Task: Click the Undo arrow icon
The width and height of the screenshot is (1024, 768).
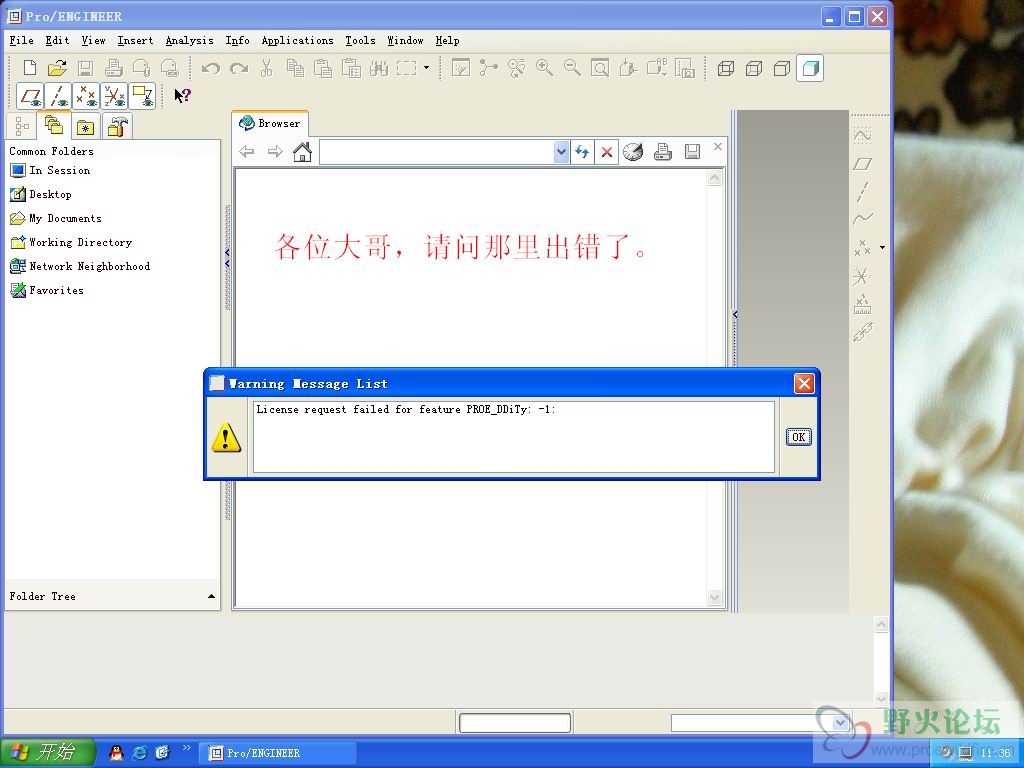Action: click(210, 68)
